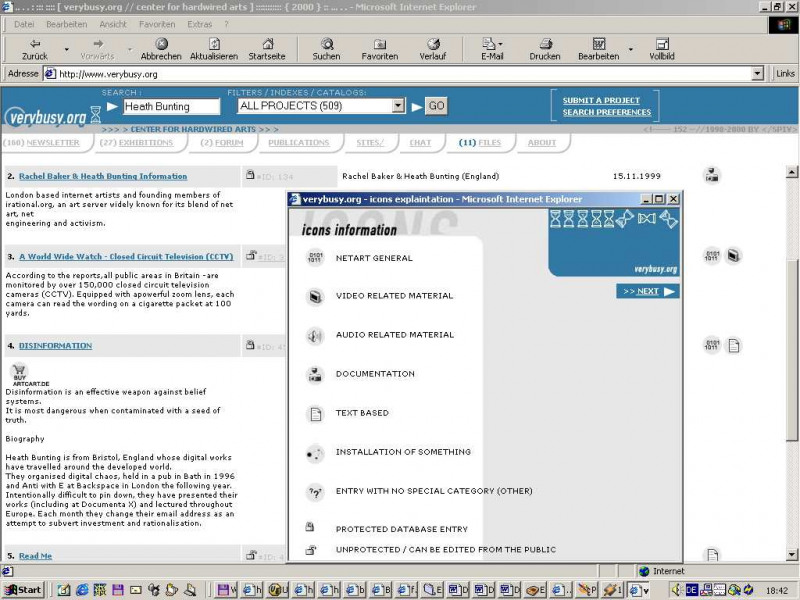This screenshot has height=600, width=800.
Task: Click the SUBMIT A PROJECT link
Action: [x=601, y=101]
